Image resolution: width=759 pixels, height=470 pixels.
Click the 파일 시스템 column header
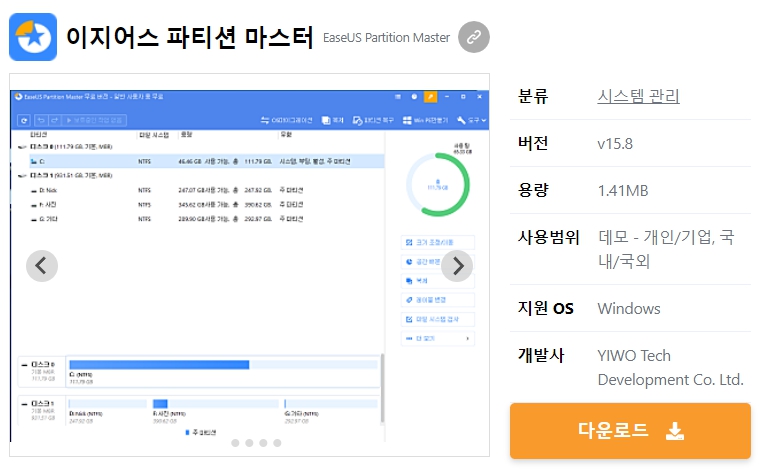tap(154, 135)
